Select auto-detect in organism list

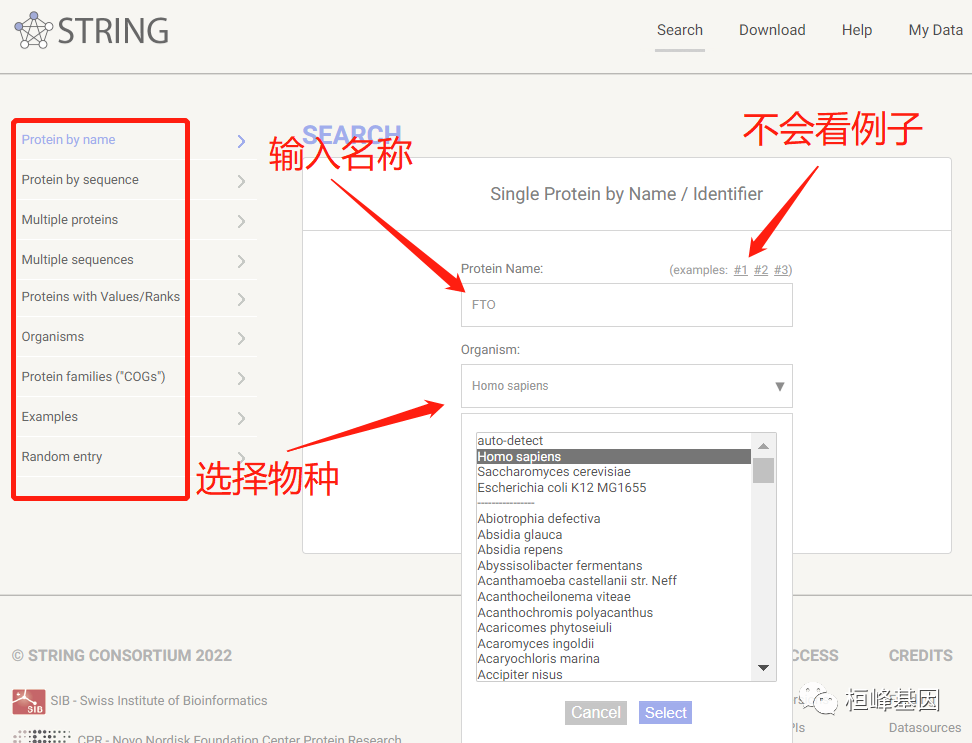click(x=614, y=441)
